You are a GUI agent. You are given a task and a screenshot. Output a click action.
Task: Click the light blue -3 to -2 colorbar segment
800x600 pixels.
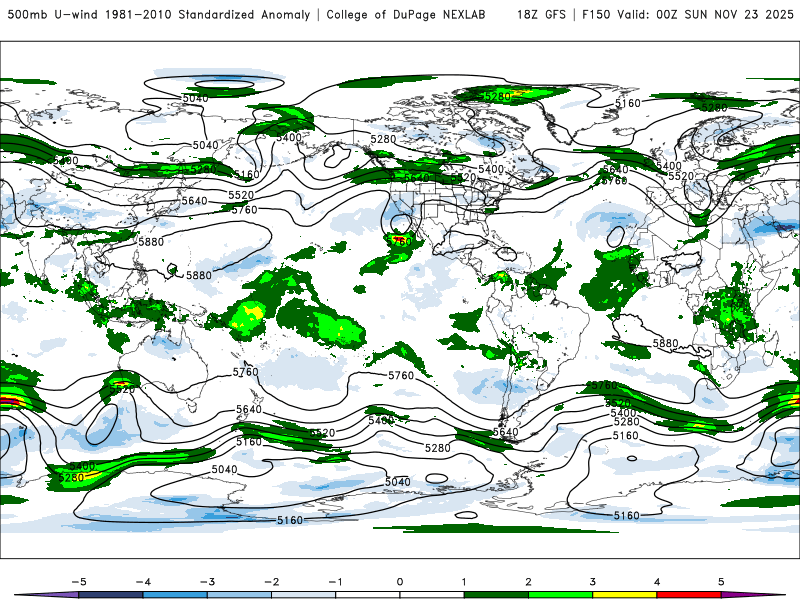tap(239, 595)
